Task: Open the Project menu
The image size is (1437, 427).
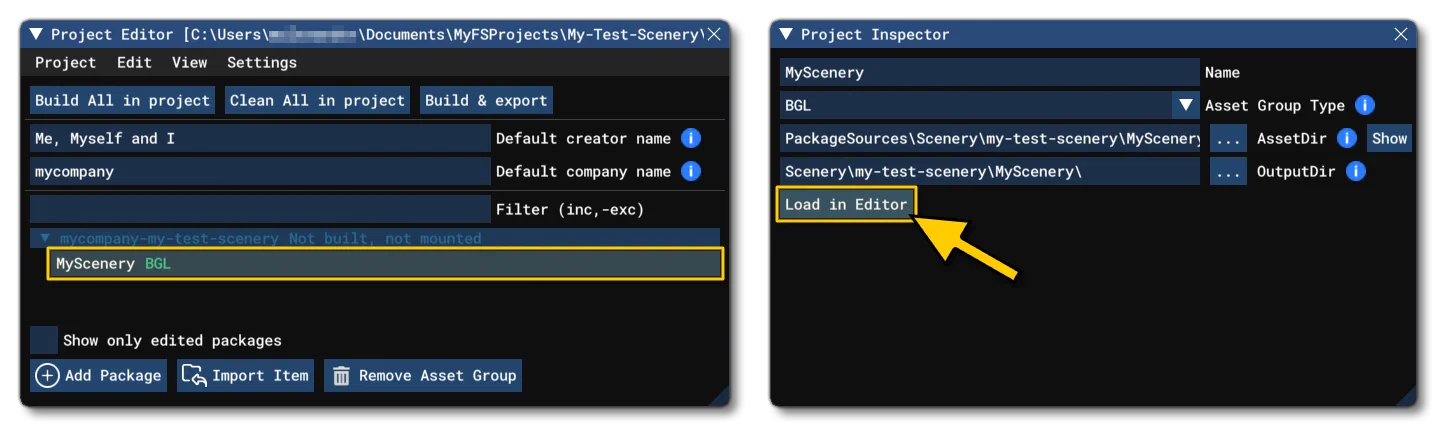Action: pos(65,62)
